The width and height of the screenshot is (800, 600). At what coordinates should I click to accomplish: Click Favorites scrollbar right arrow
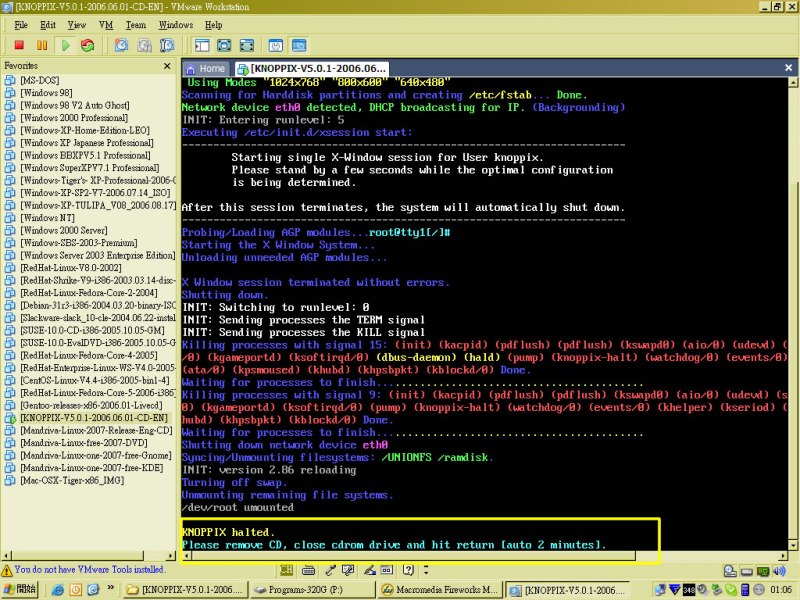(x=171, y=556)
